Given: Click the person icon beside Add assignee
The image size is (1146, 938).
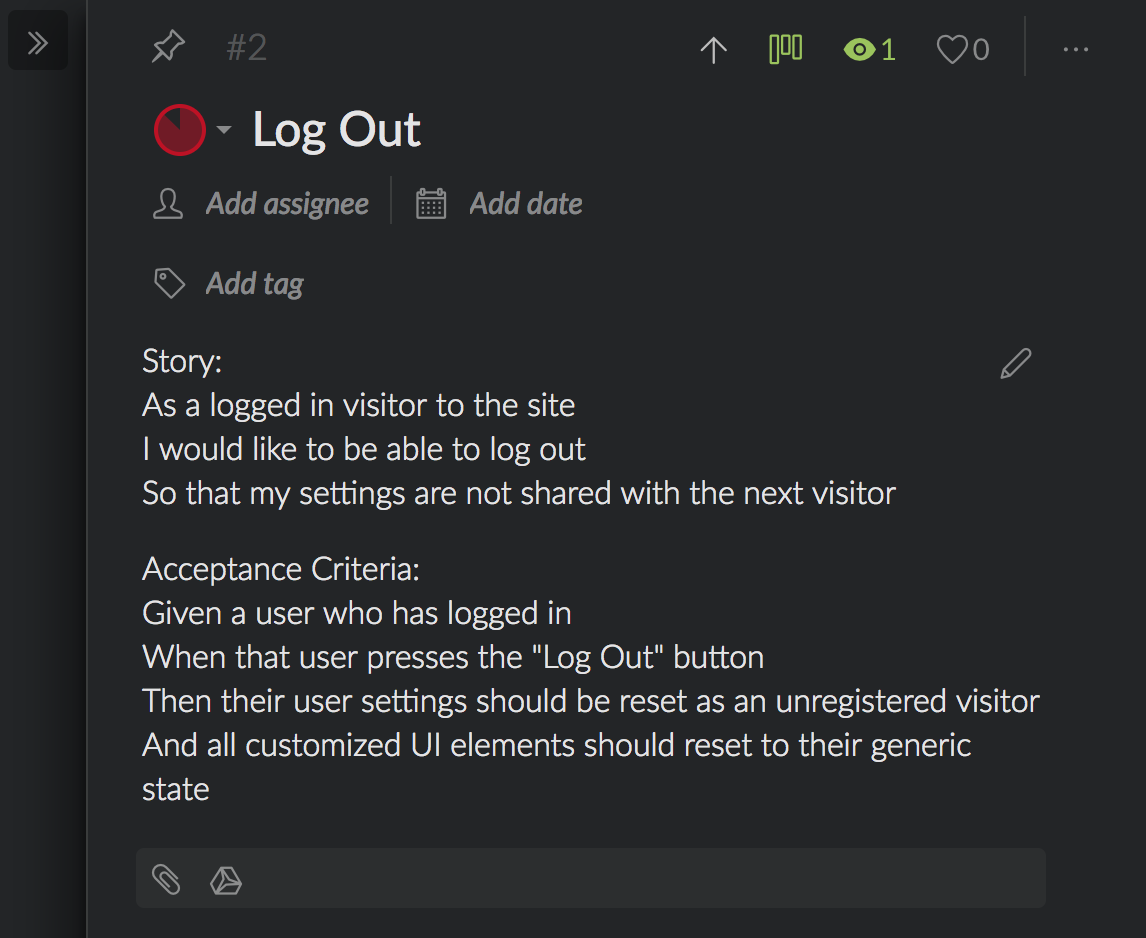Looking at the screenshot, I should pyautogui.click(x=168, y=204).
